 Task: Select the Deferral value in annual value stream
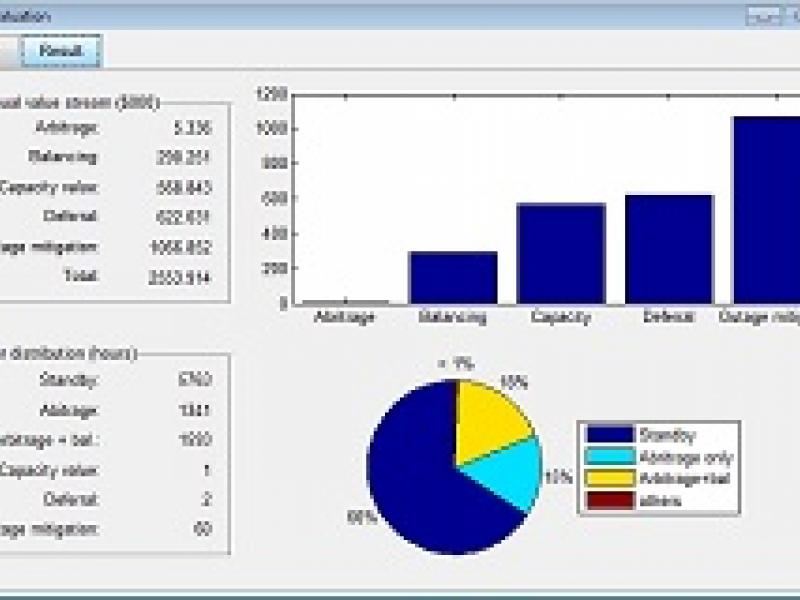click(x=183, y=217)
